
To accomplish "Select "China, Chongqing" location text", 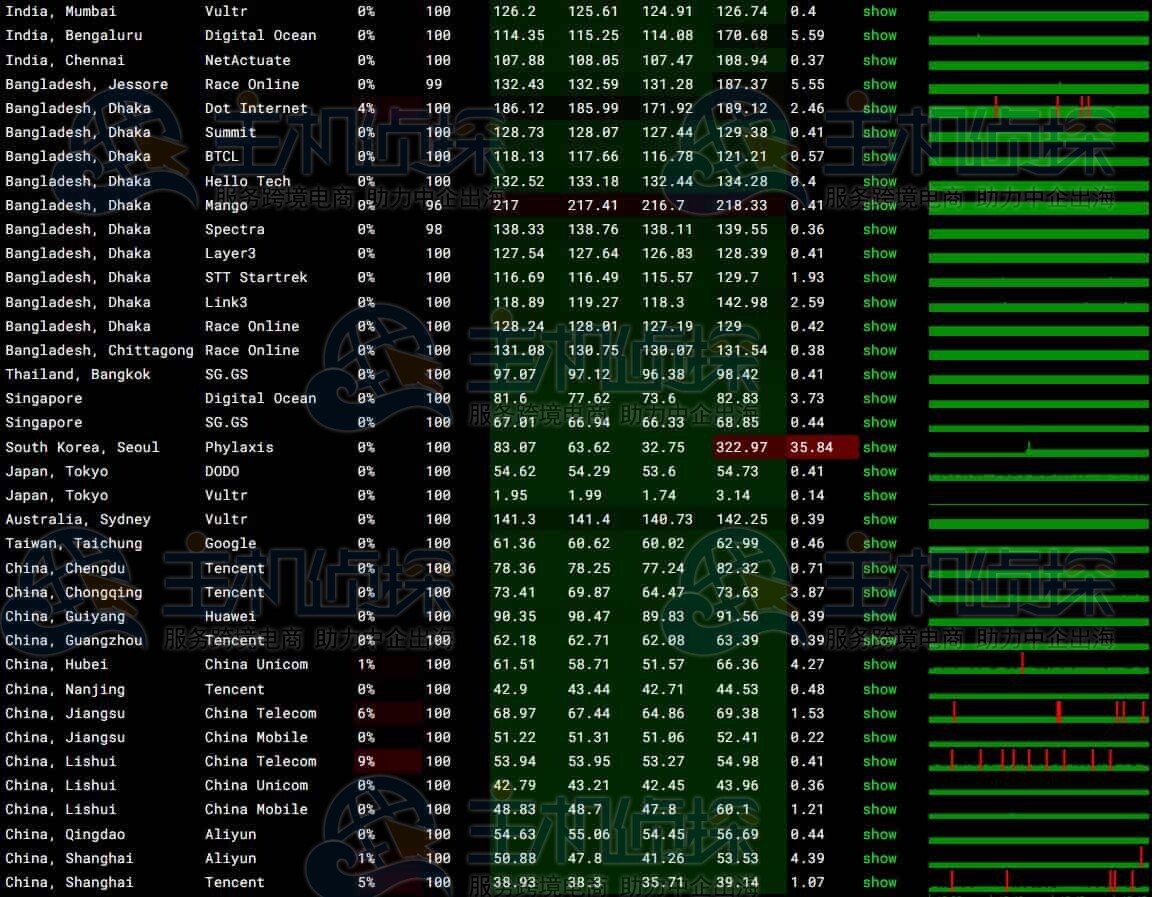I will point(73,592).
